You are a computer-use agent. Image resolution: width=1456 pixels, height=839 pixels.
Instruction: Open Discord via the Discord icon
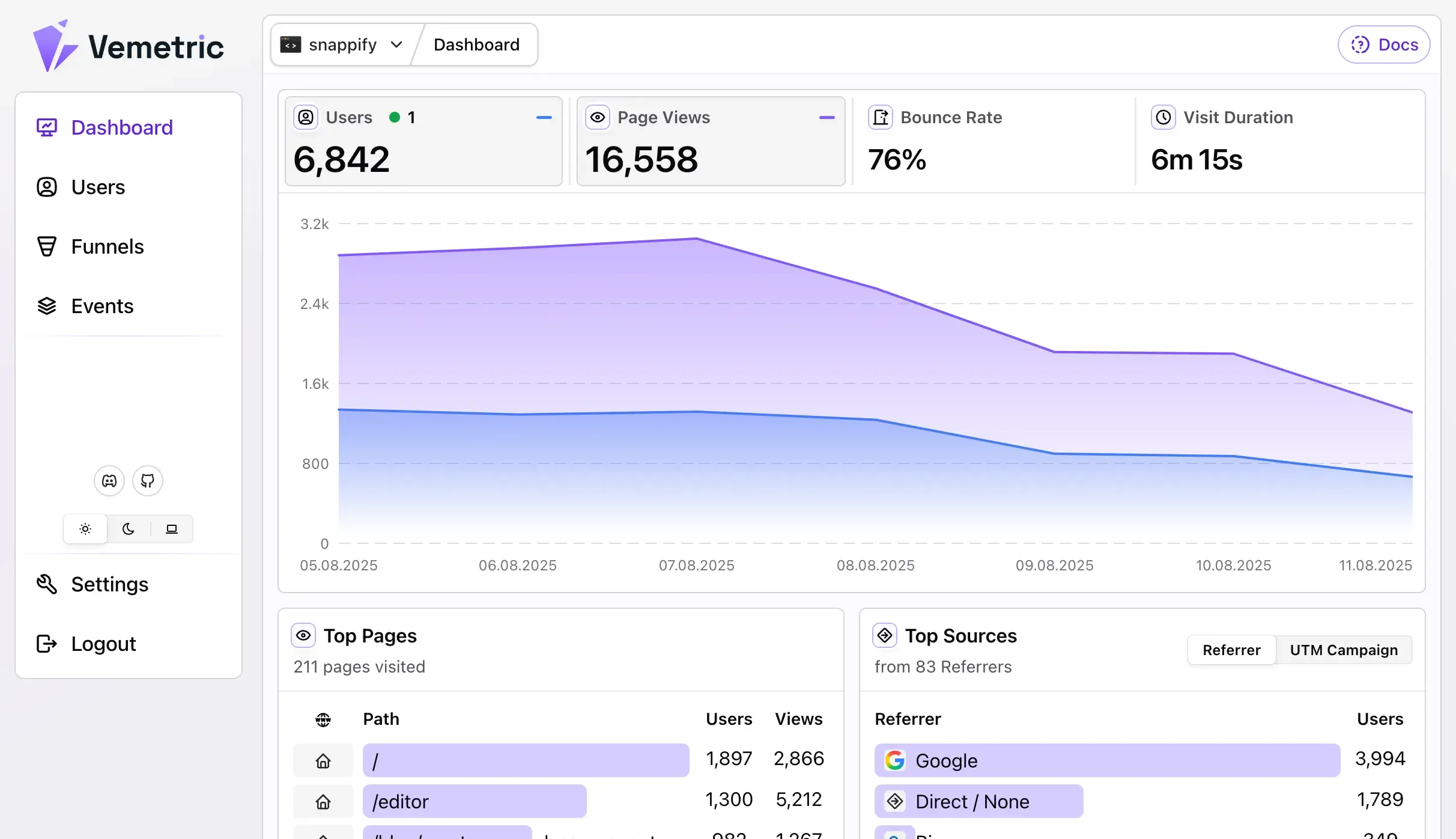pyautogui.click(x=109, y=480)
